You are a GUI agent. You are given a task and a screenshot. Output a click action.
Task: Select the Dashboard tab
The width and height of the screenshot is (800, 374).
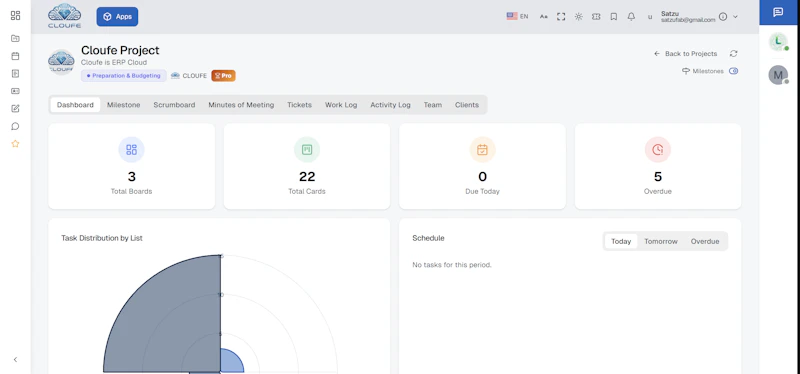(75, 105)
